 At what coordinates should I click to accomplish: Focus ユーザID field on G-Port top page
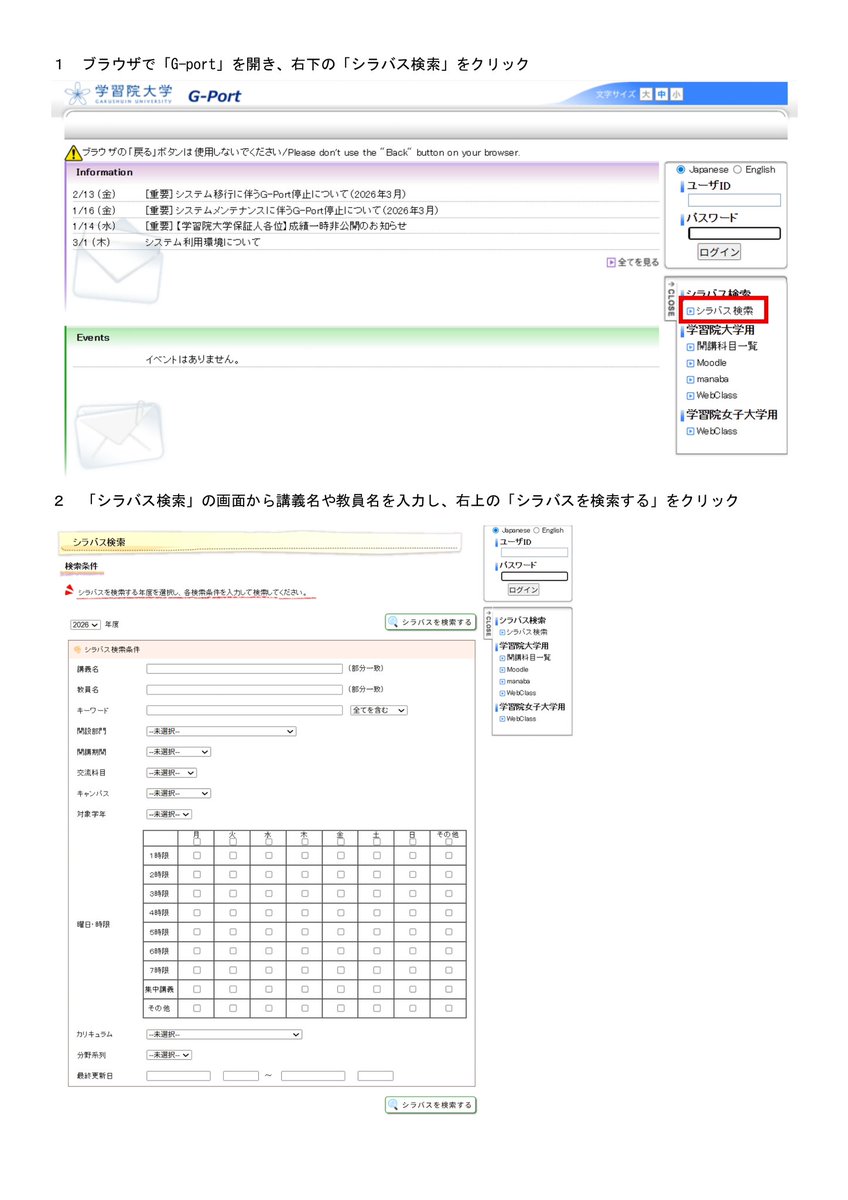[734, 201]
